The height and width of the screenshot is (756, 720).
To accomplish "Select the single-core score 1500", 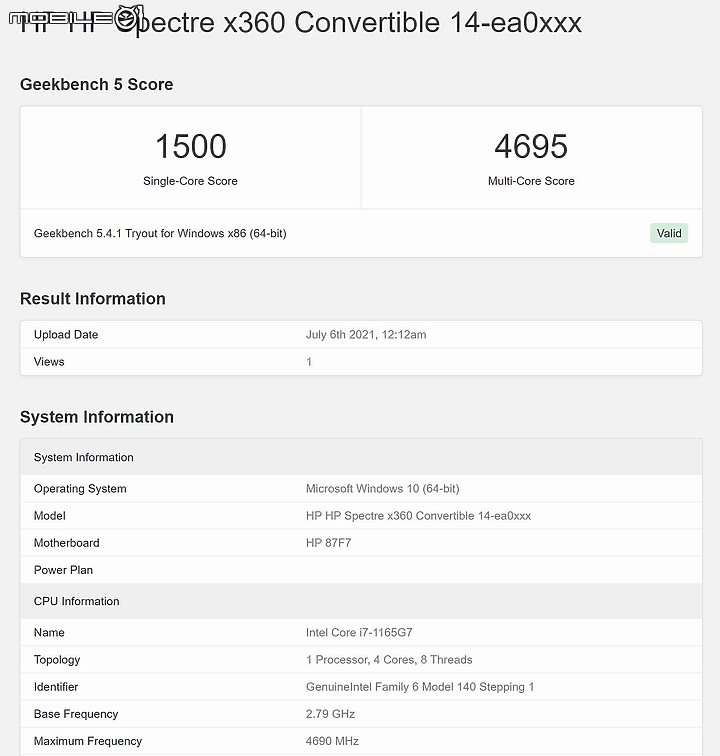I will point(190,146).
